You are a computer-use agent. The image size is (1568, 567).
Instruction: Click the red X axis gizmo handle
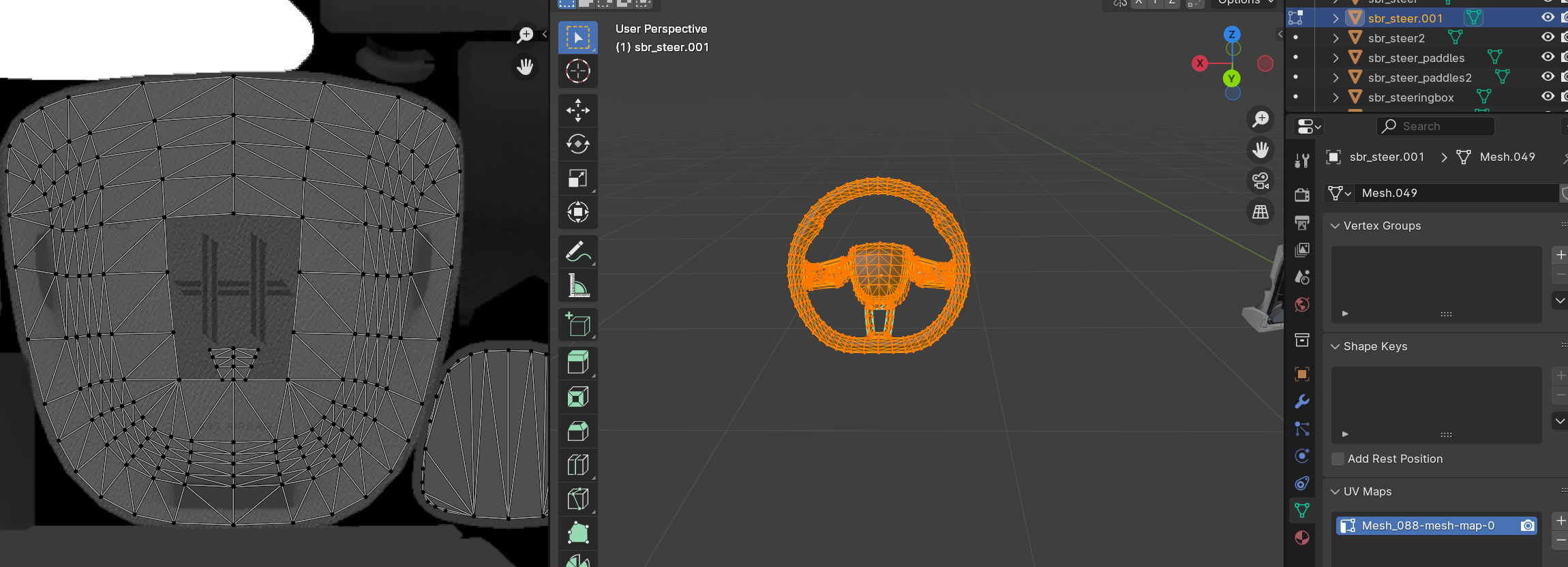click(1200, 63)
